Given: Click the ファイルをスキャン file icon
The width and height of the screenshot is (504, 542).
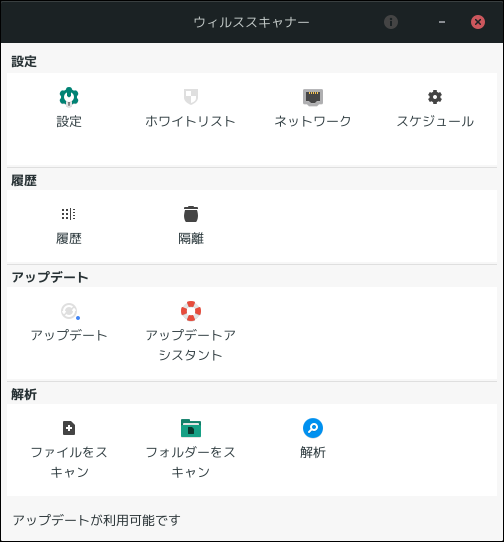Looking at the screenshot, I should click(69, 428).
